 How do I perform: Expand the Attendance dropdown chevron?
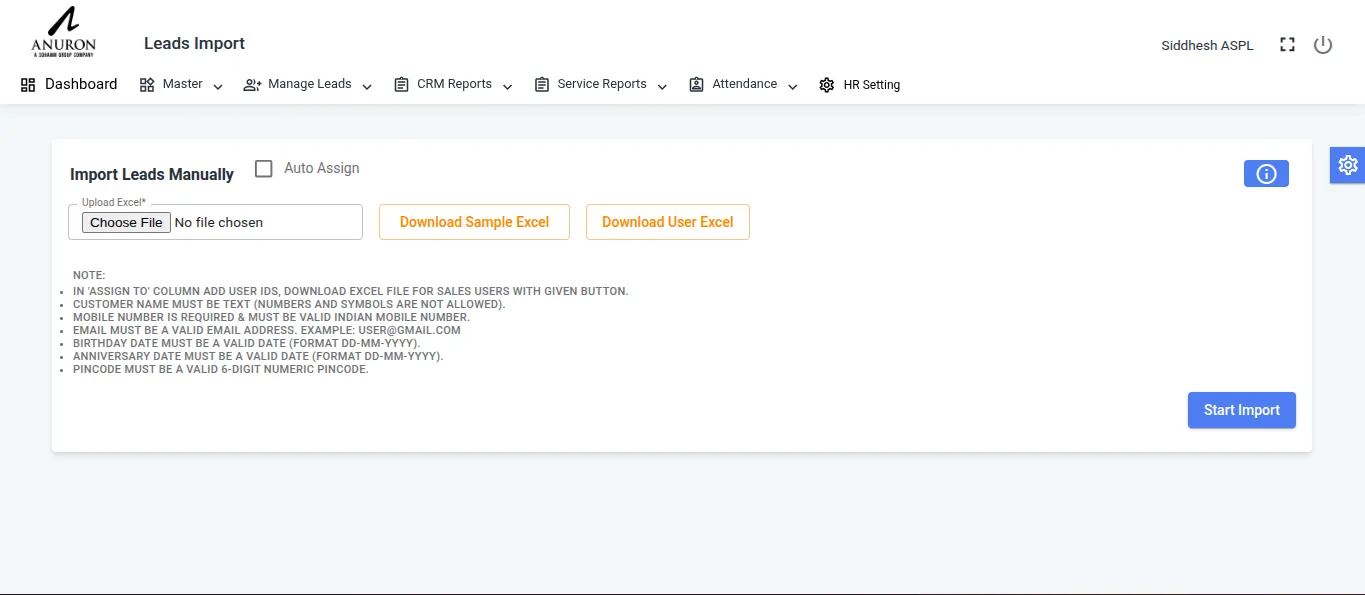[x=792, y=87]
